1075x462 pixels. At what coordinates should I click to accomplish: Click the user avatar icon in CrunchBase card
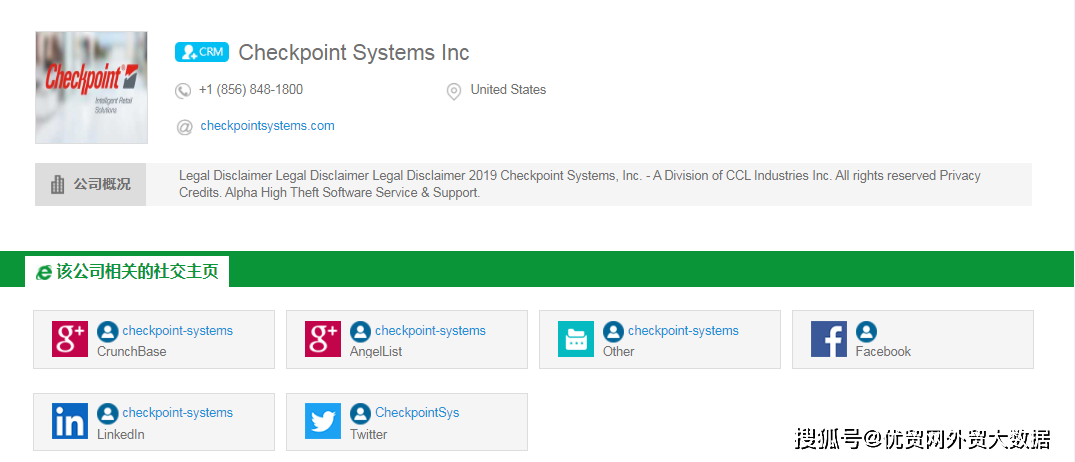pyautogui.click(x=108, y=332)
